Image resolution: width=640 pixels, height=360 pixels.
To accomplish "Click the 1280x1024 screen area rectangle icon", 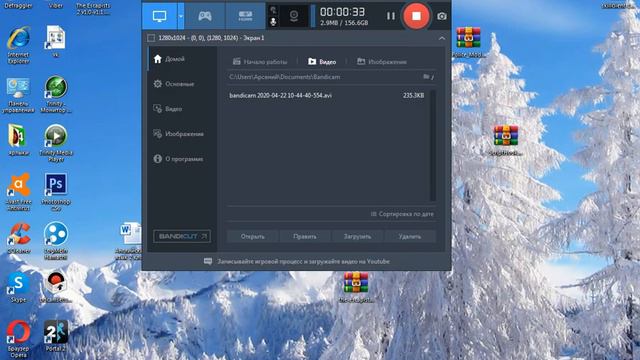I will (151, 38).
